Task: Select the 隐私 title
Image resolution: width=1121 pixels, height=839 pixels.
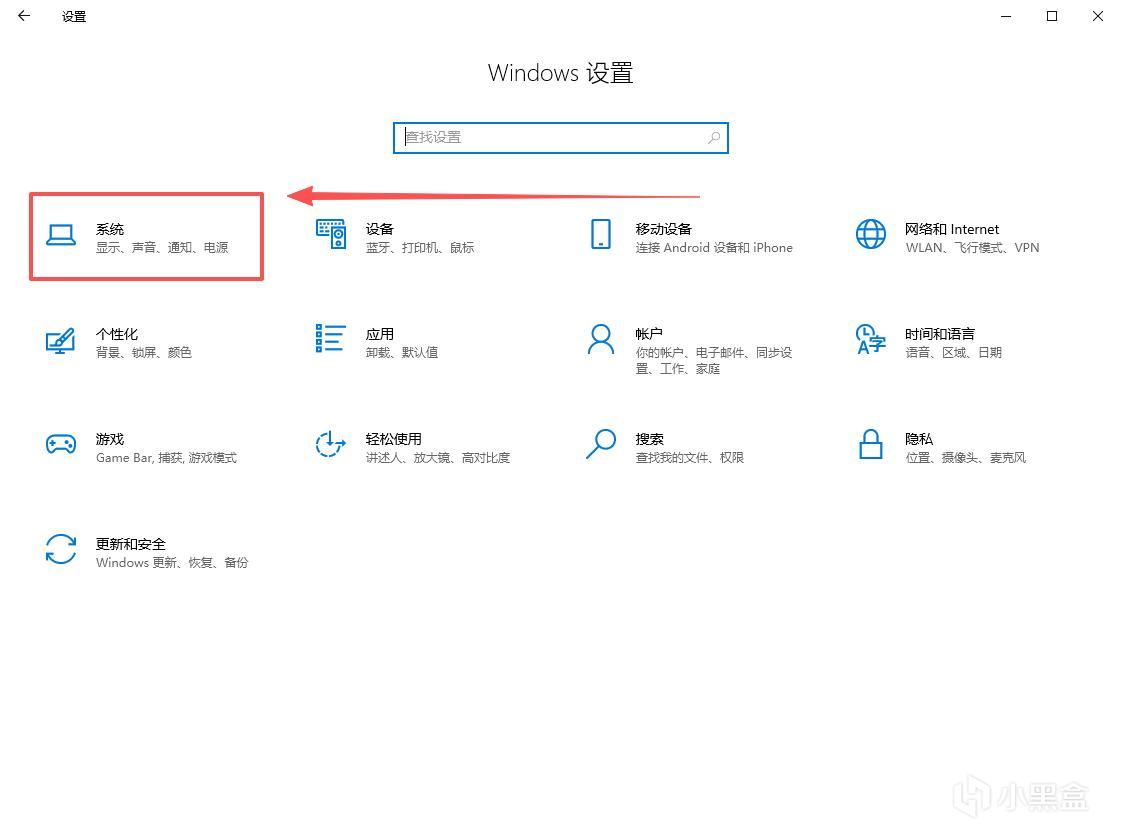Action: click(919, 439)
